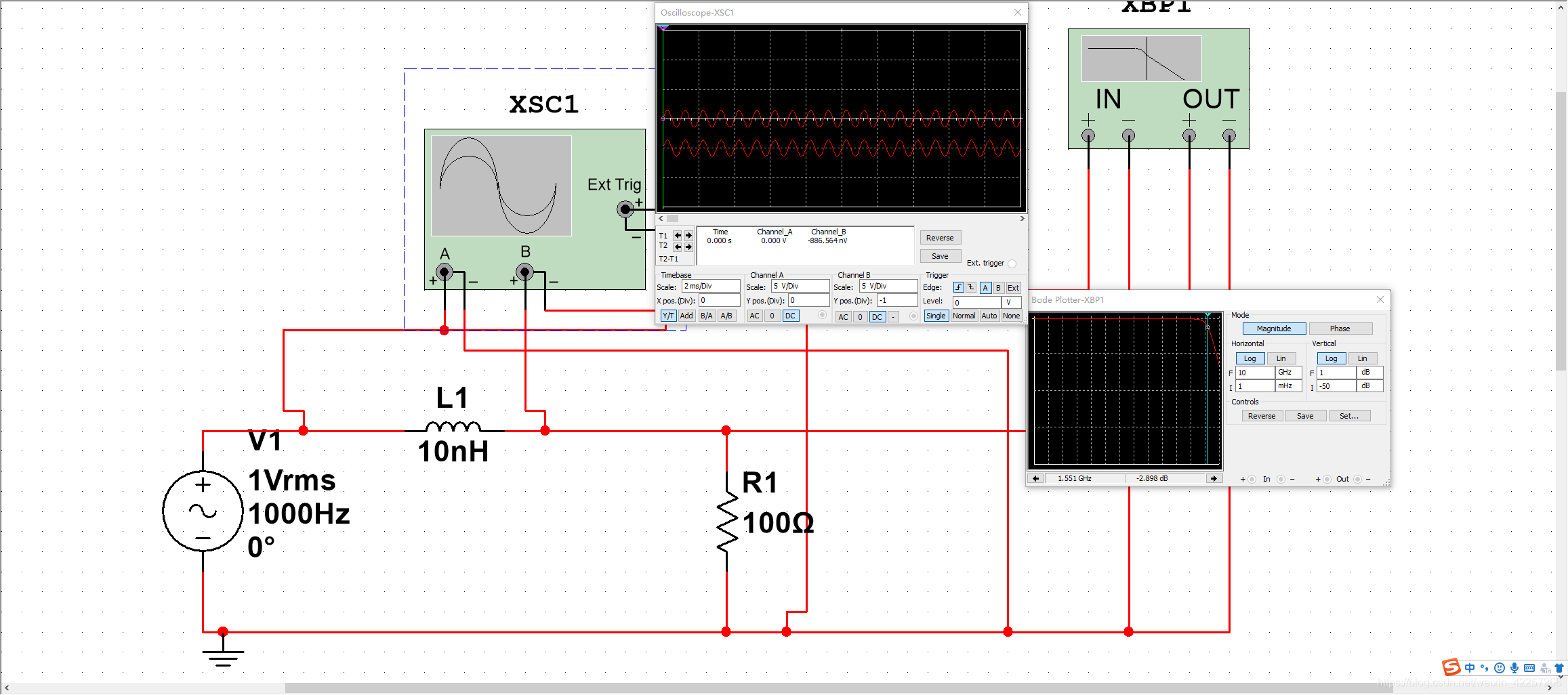Move oscilloscope cursor T2 left
This screenshot has width=1568, height=695.
(678, 247)
